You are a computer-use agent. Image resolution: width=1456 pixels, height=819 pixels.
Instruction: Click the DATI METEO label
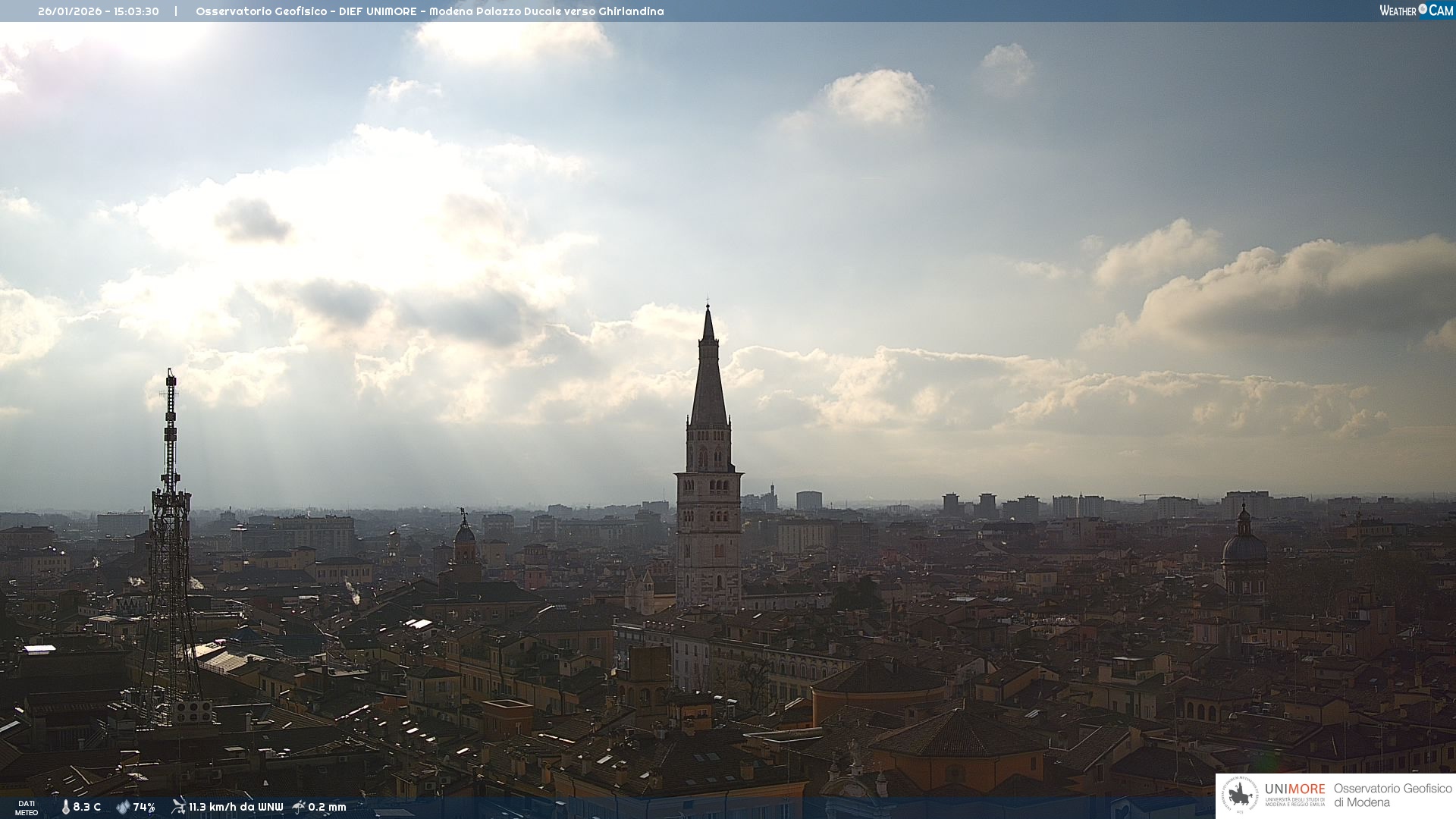coord(27,808)
